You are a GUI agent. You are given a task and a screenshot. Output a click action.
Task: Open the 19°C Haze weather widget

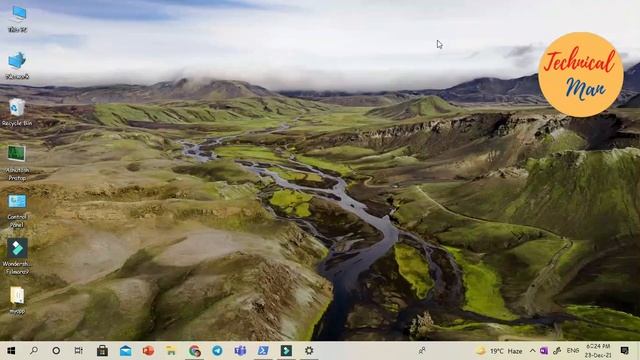pos(499,351)
